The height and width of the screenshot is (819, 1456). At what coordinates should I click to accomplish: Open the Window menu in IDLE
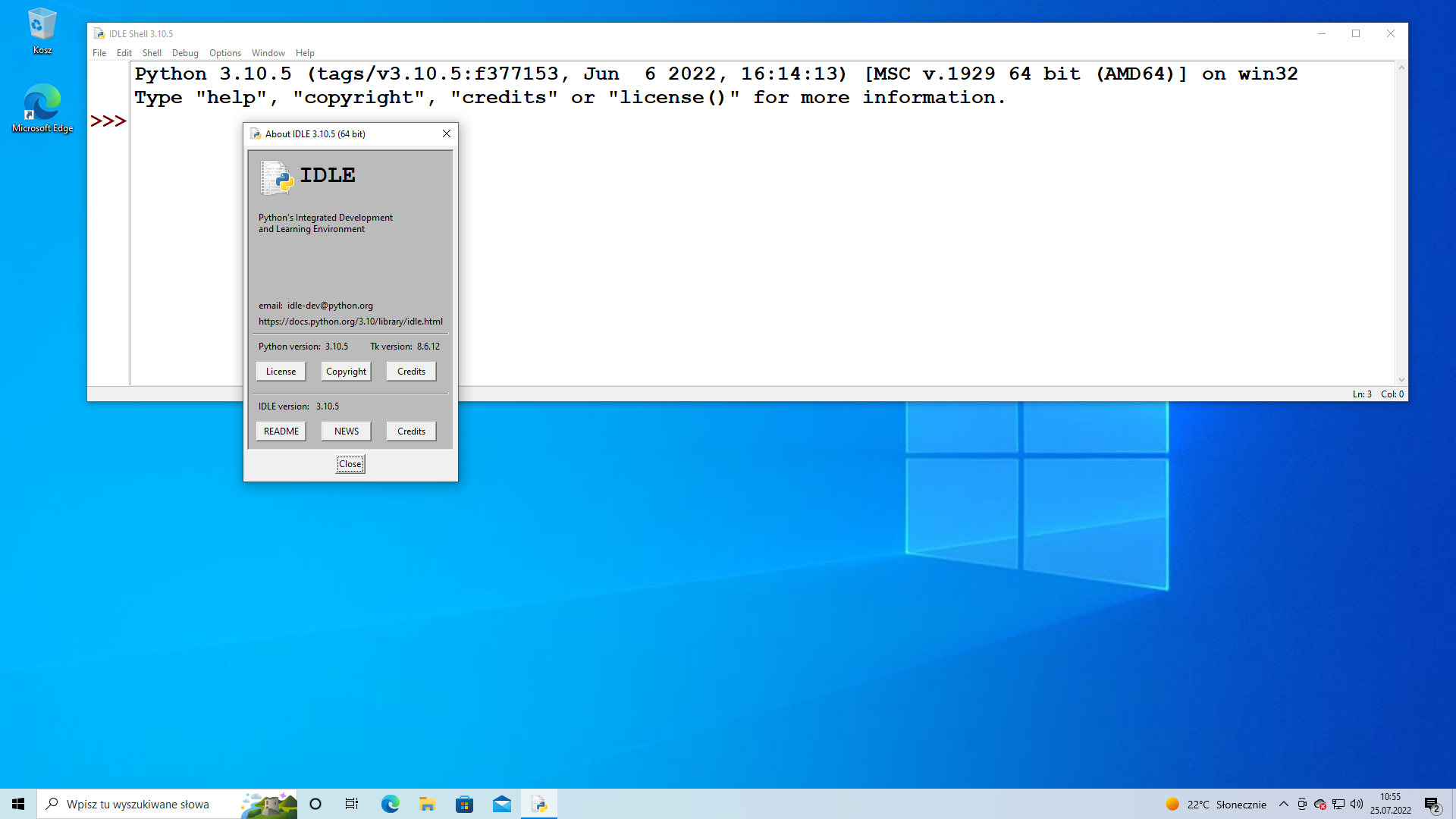click(268, 52)
